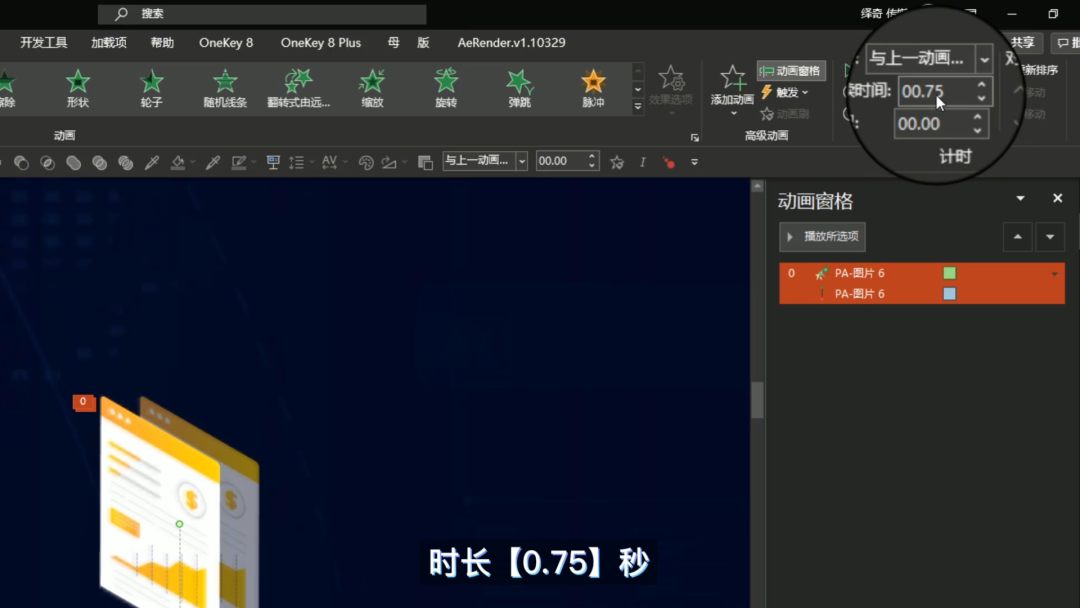Apply the 缩放 (Zoom) animation effect

click(372, 88)
